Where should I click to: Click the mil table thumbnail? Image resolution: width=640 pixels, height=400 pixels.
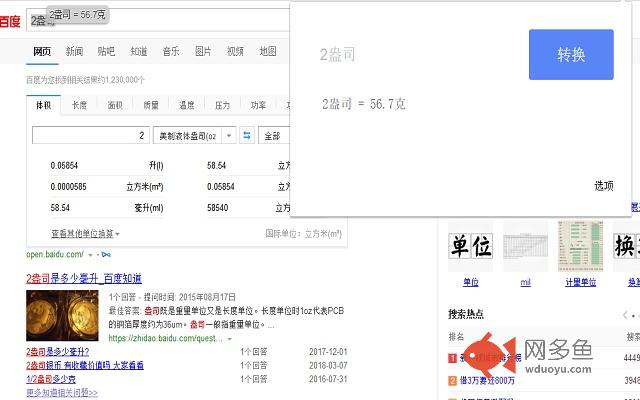[525, 246]
